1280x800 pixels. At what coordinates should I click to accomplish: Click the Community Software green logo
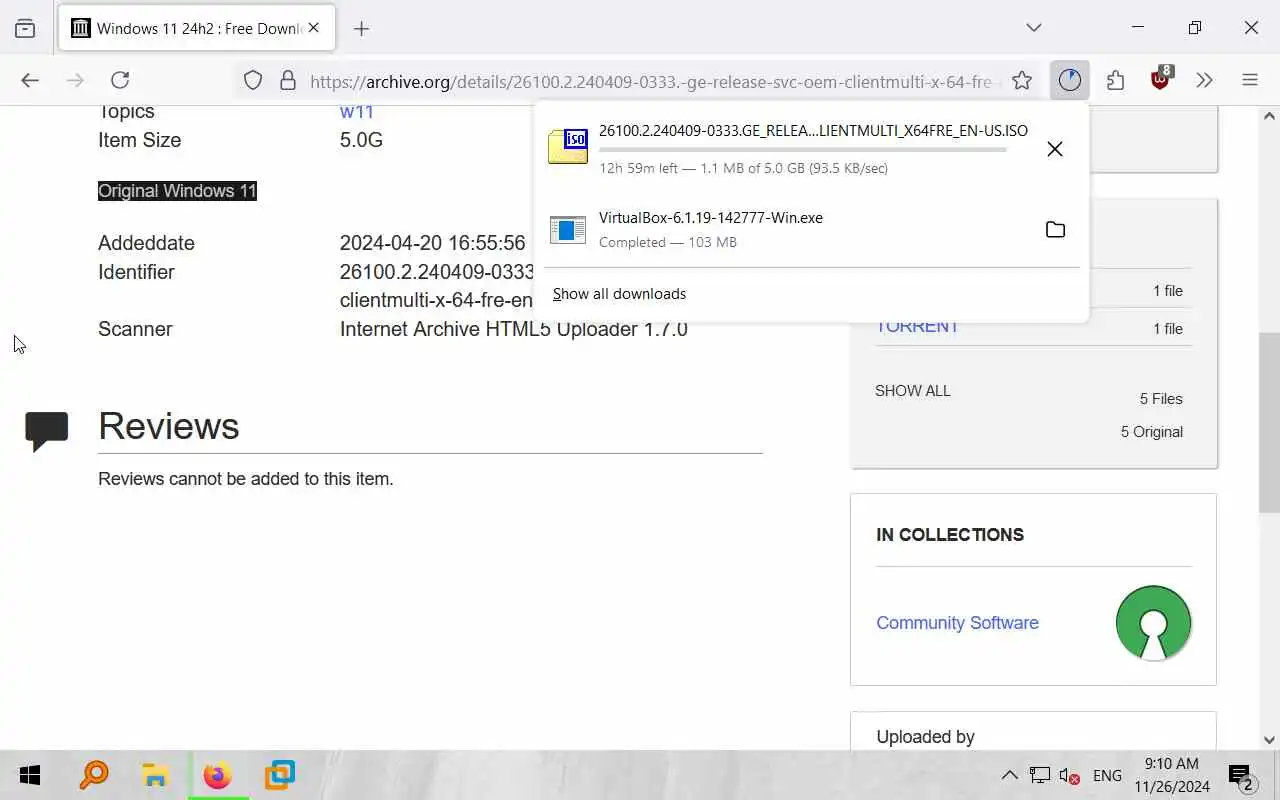[x=1153, y=623]
